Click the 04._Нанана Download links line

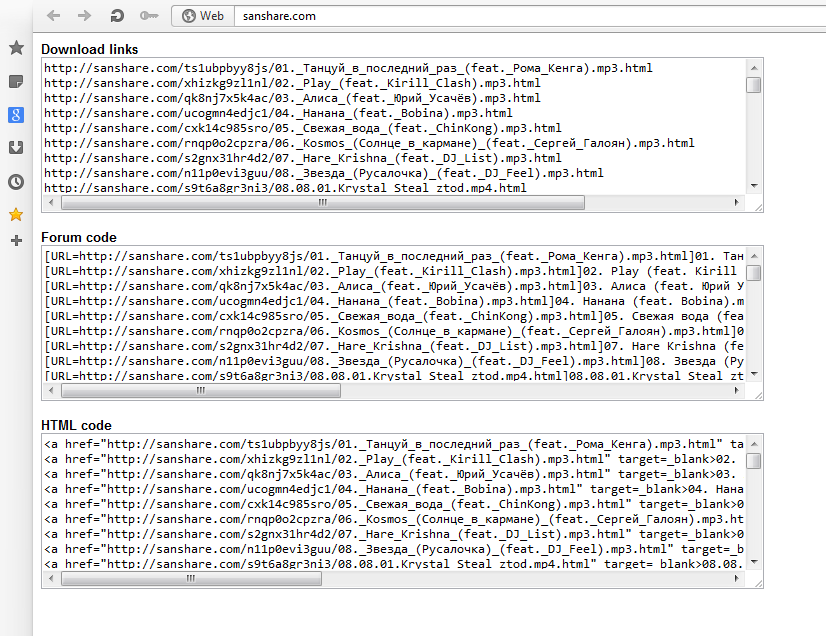(x=278, y=113)
